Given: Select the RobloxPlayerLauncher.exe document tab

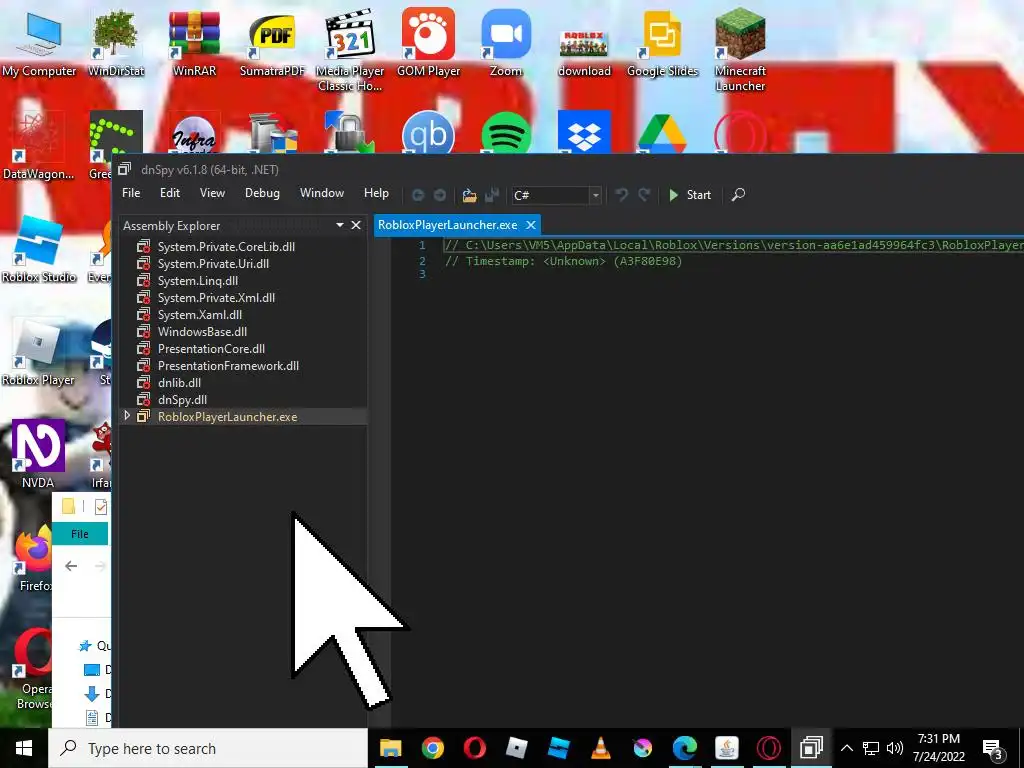Looking at the screenshot, I should coord(447,225).
